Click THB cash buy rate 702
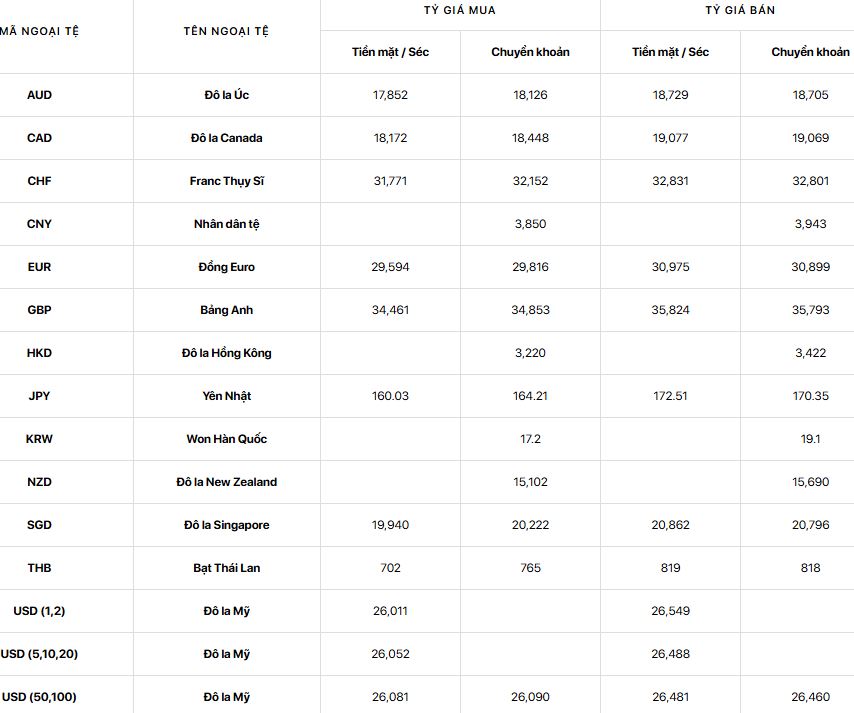 click(x=390, y=568)
